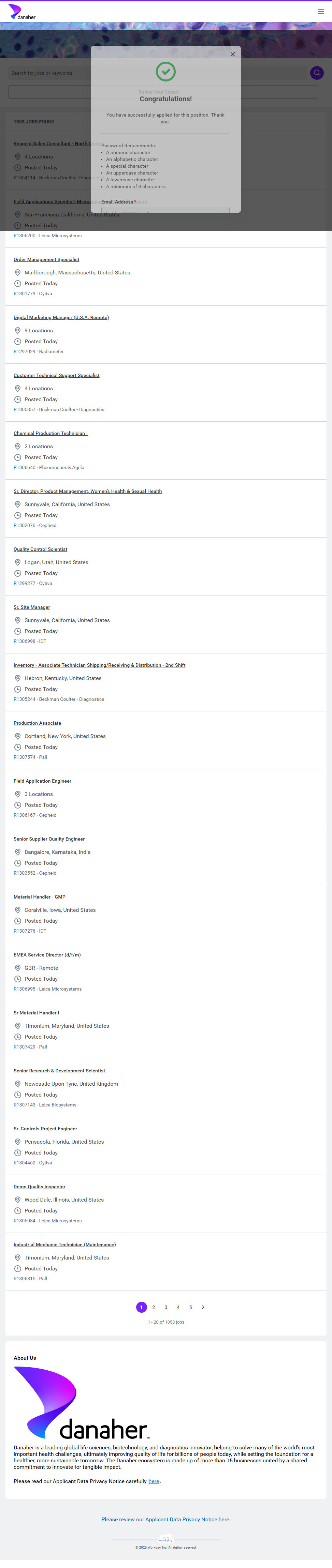Close the Congratulations dialog
Image resolution: width=332 pixels, height=1568 pixels.
pyautogui.click(x=232, y=54)
